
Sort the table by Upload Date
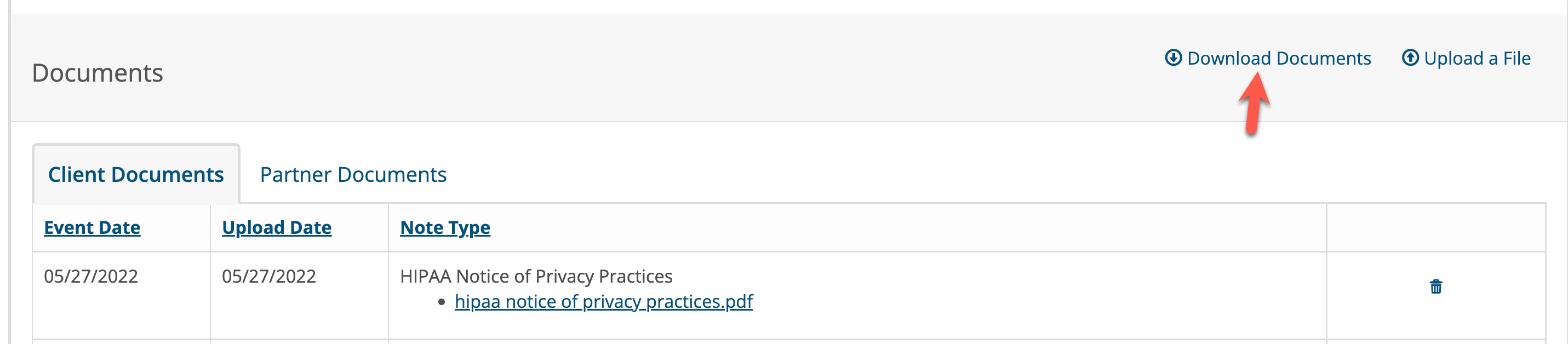coord(276,228)
